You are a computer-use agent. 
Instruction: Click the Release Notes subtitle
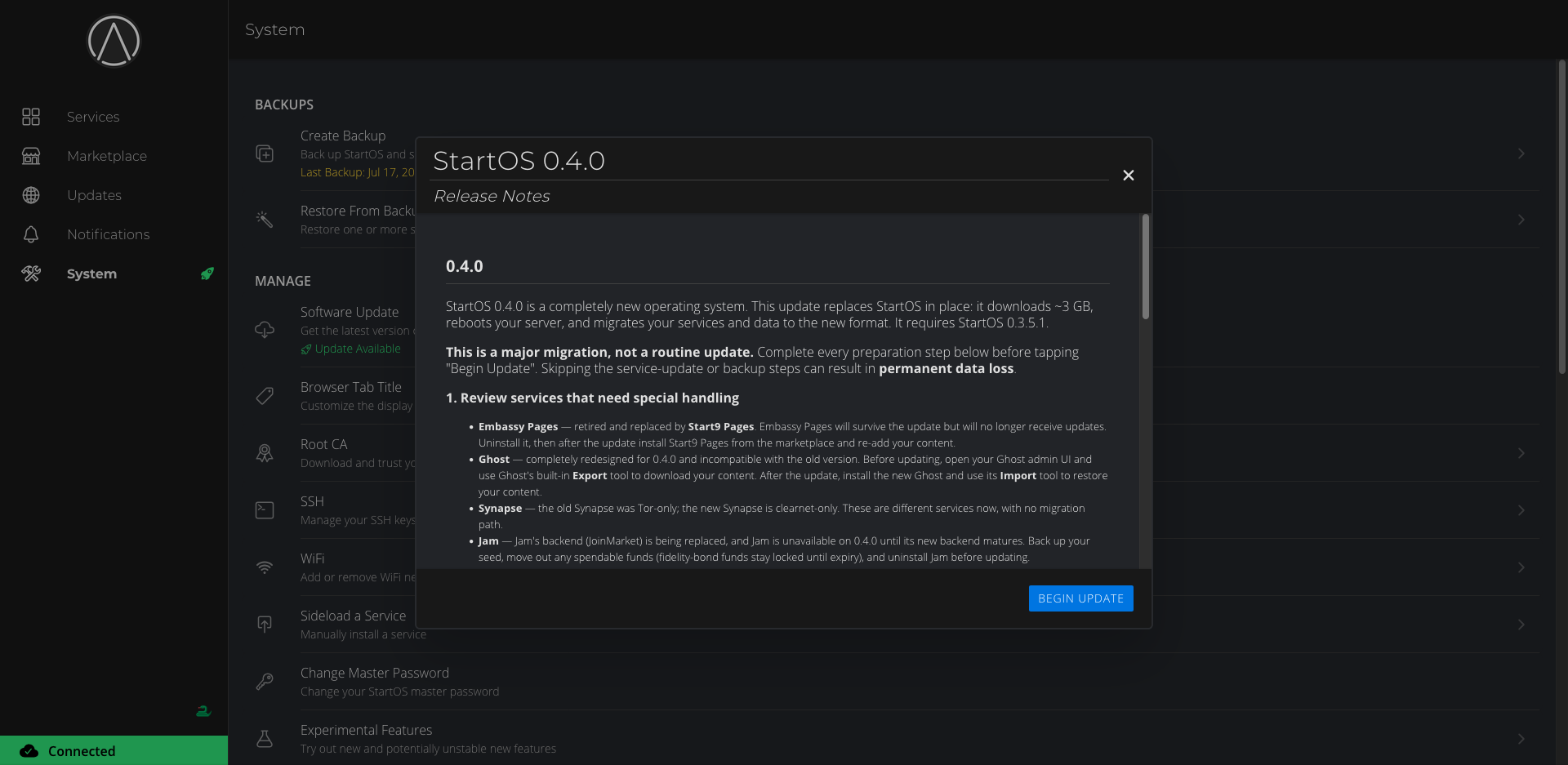(492, 196)
